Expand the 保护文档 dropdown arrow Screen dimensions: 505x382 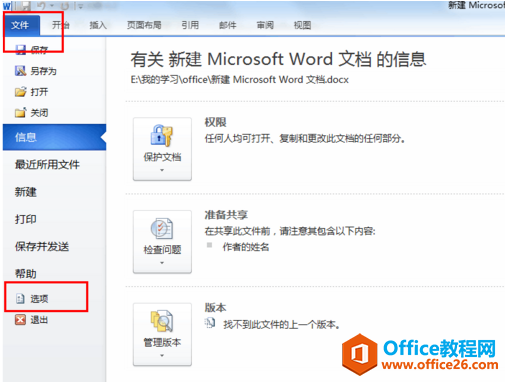(162, 170)
